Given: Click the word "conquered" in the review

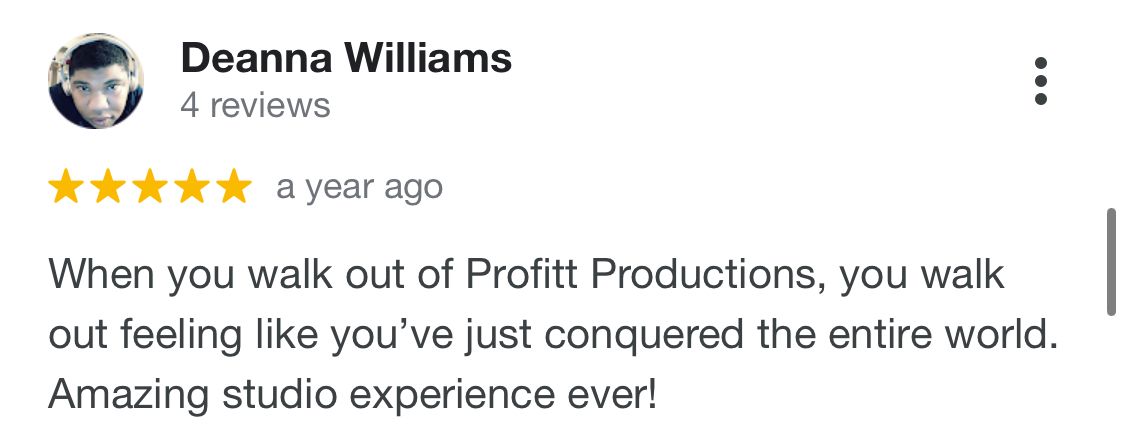Looking at the screenshot, I should 648,335.
